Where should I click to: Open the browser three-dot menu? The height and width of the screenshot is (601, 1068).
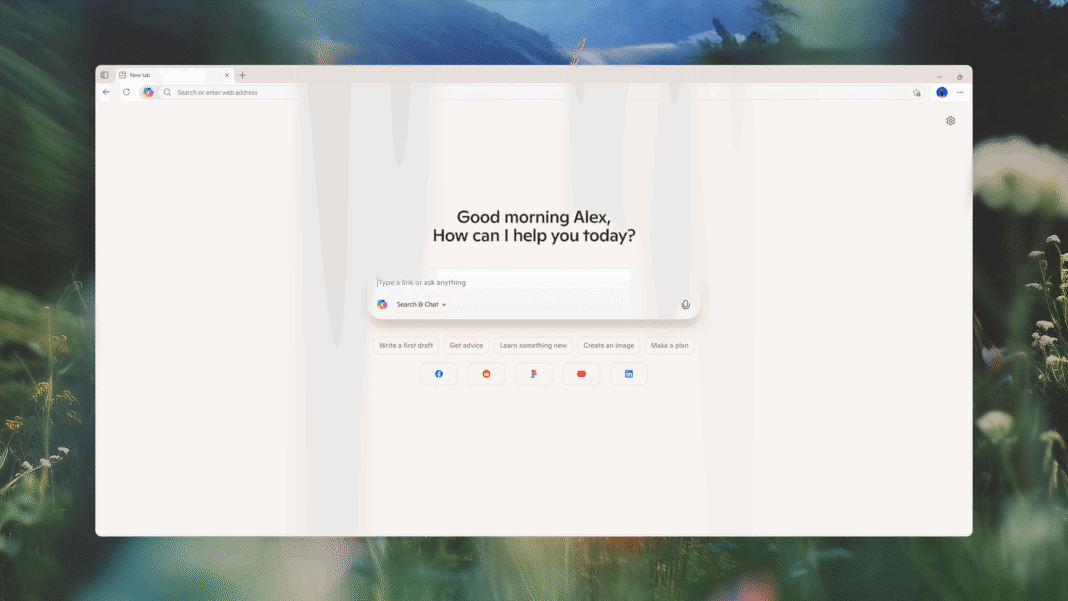pos(959,91)
